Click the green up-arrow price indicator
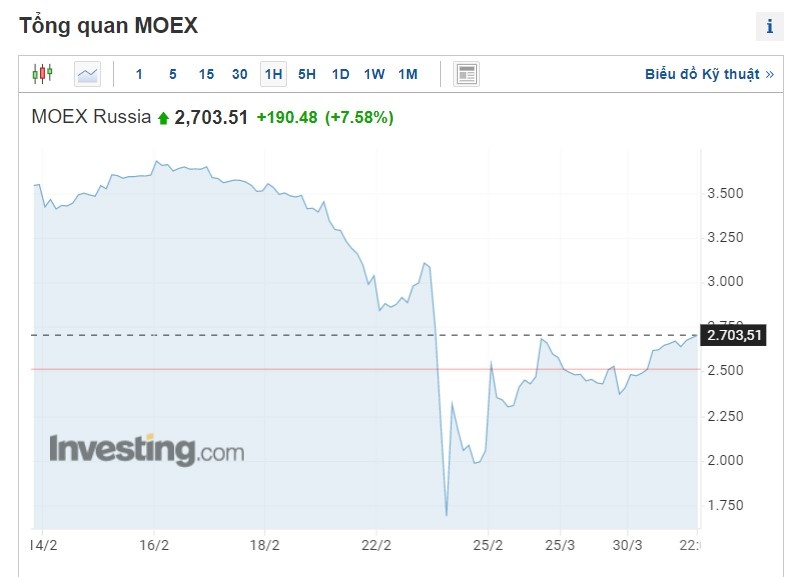Image resolution: width=802 pixels, height=577 pixels. 163,118
